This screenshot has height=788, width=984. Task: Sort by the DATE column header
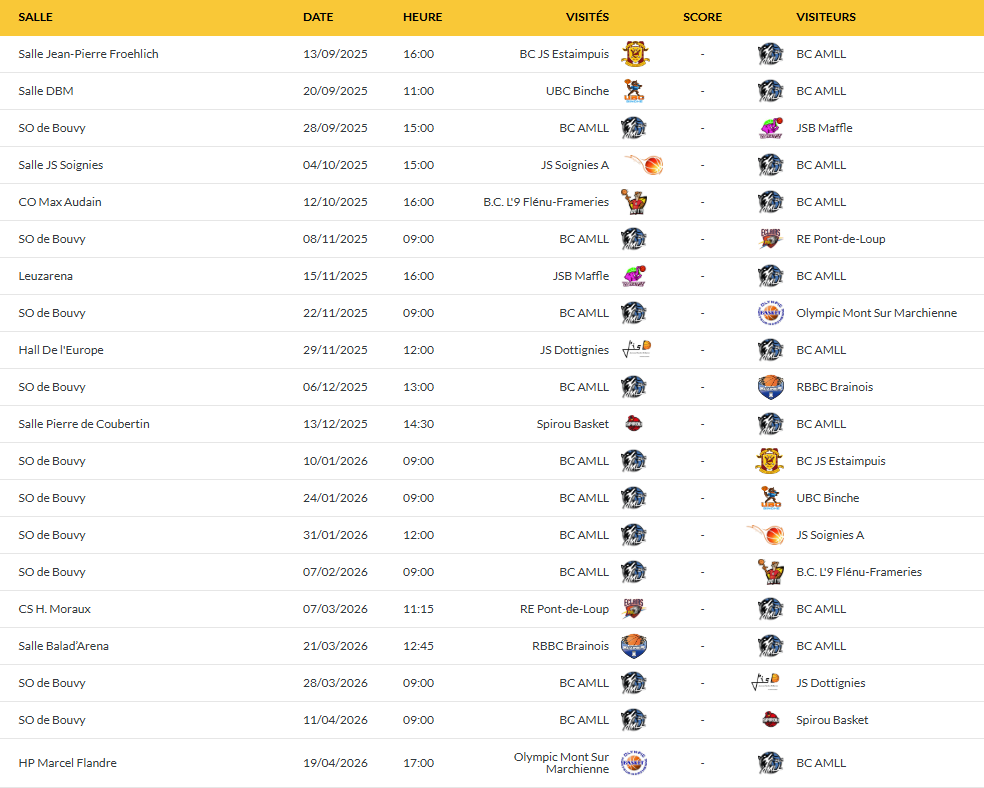pos(318,17)
